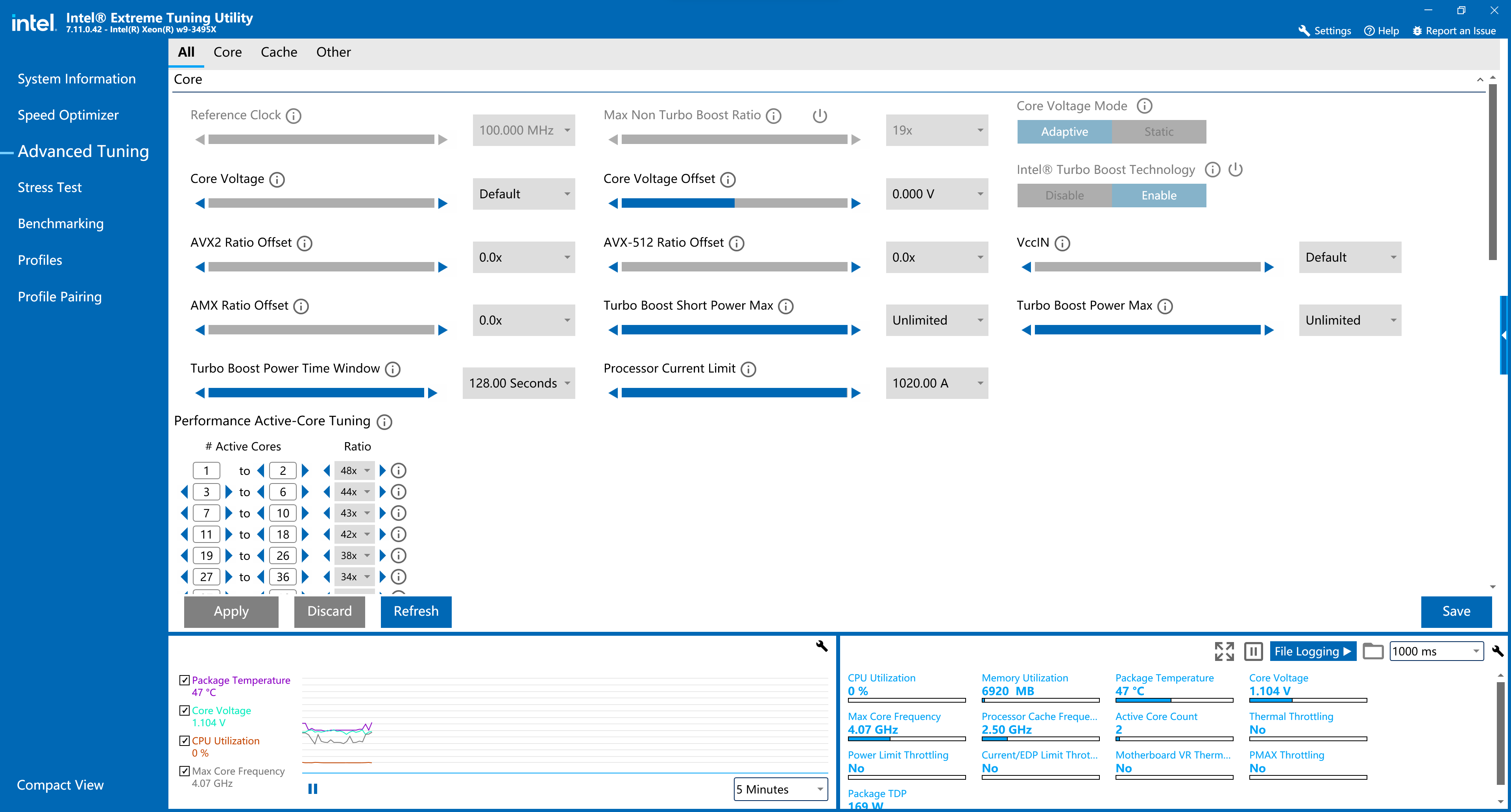1511x812 pixels.
Task: Open the log folder icon
Action: 1372,651
